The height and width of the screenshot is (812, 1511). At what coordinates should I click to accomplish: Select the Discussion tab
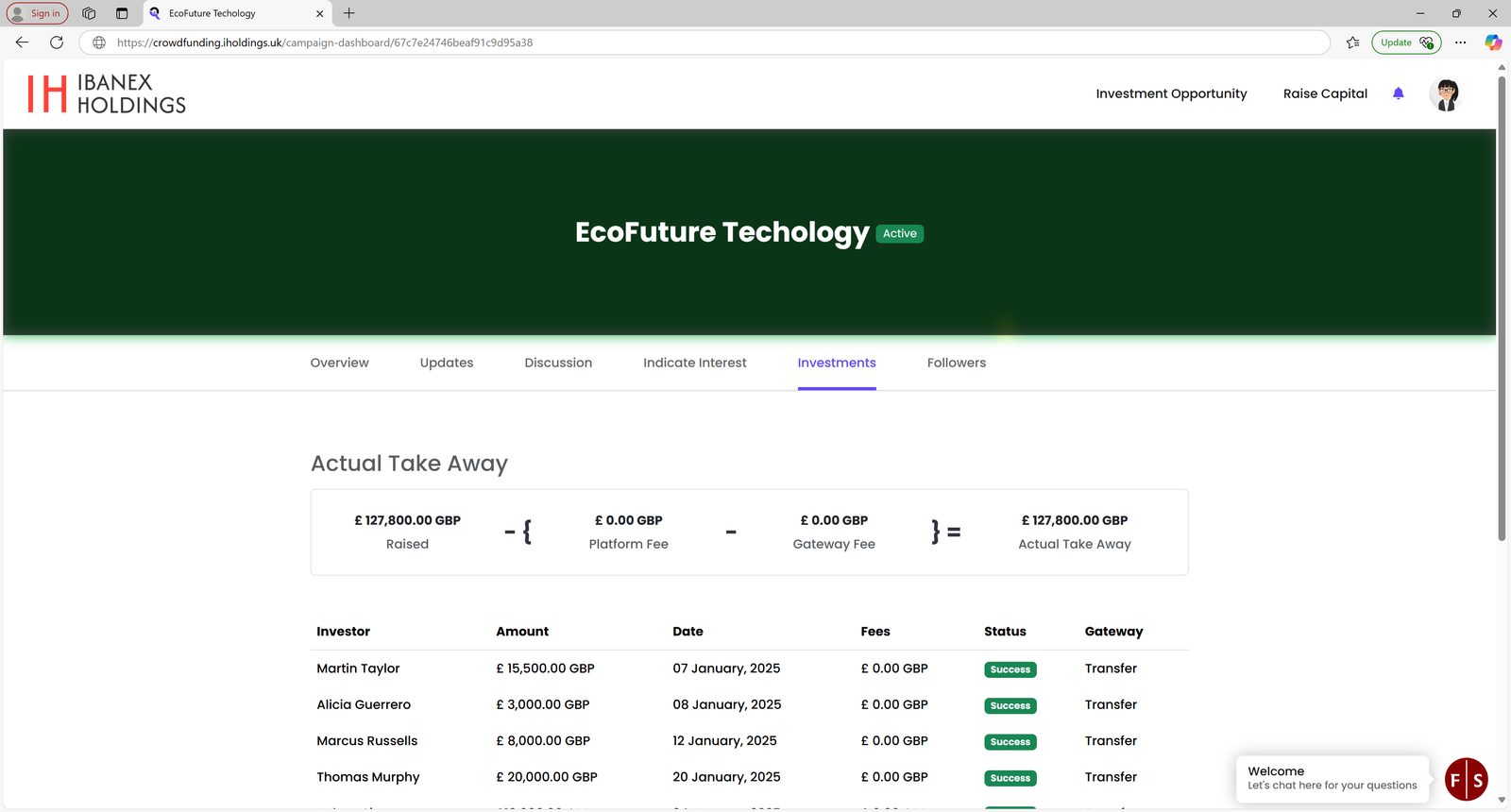click(558, 363)
